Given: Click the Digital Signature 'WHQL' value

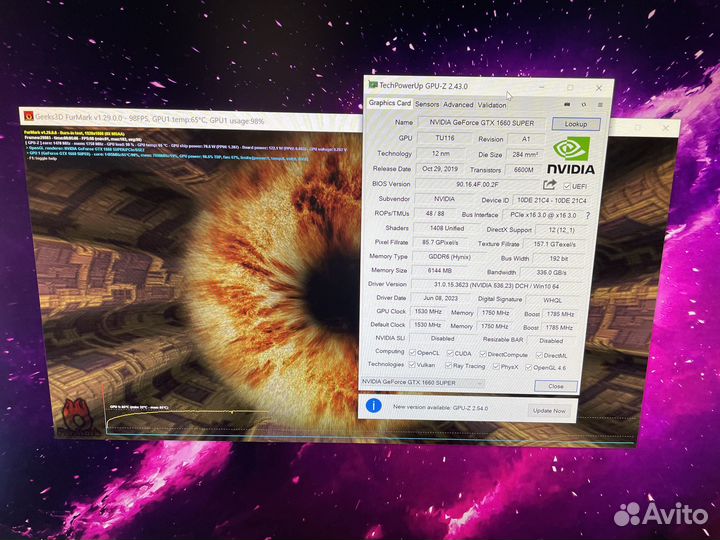Looking at the screenshot, I should coord(552,300).
